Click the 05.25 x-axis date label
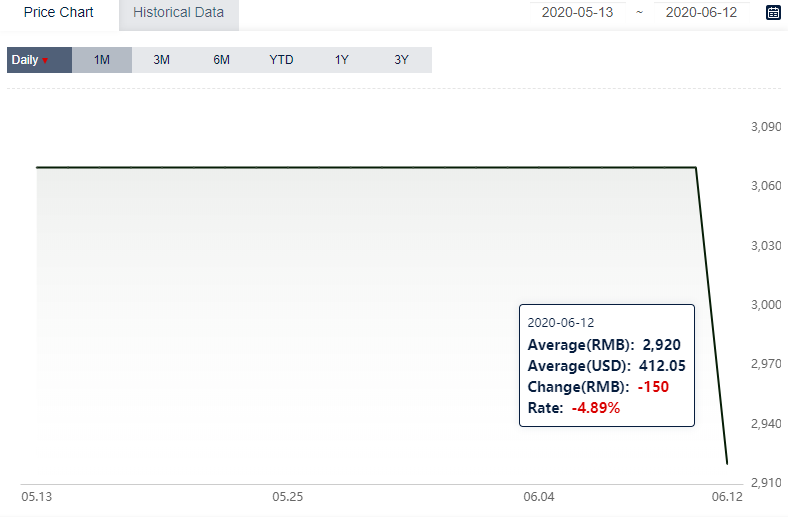Screen dimensions: 788x517 pyautogui.click(x=288, y=497)
